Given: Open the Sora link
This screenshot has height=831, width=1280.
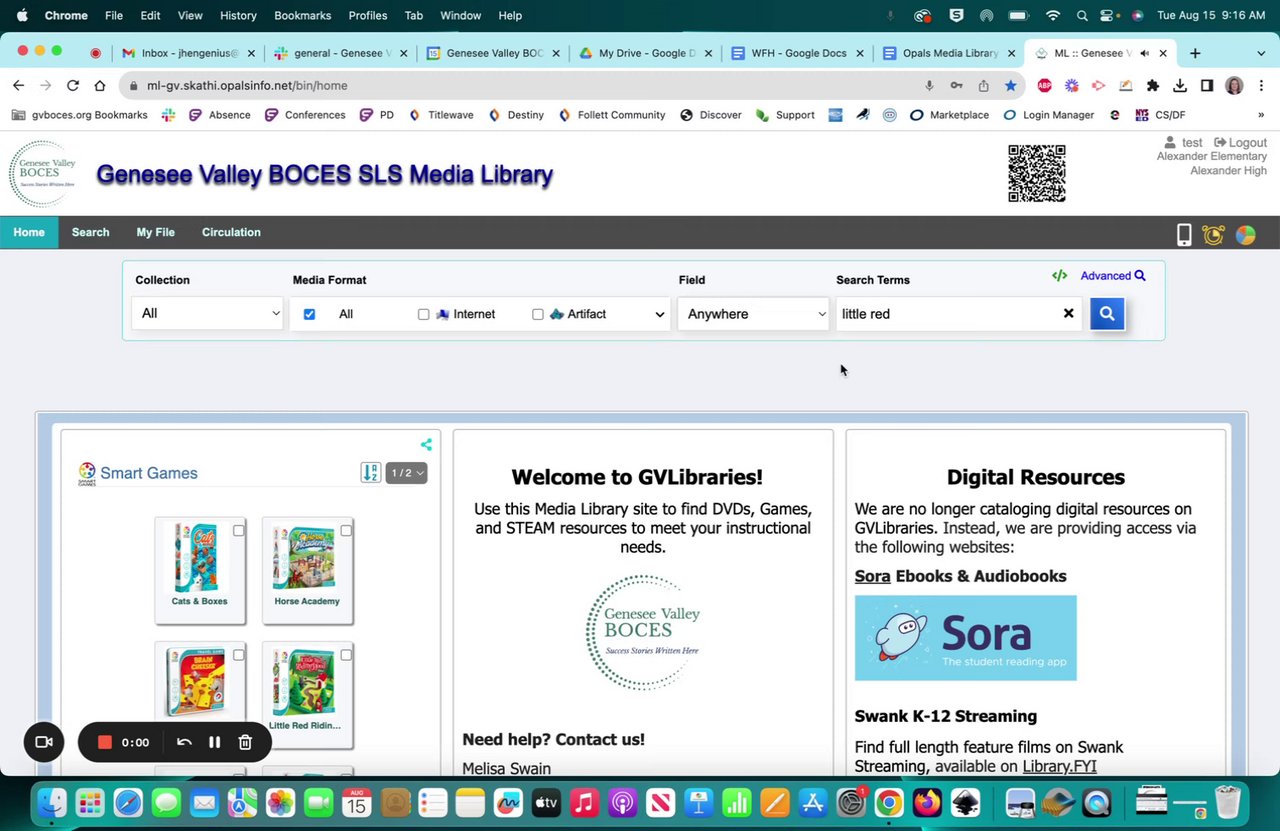Looking at the screenshot, I should [872, 576].
